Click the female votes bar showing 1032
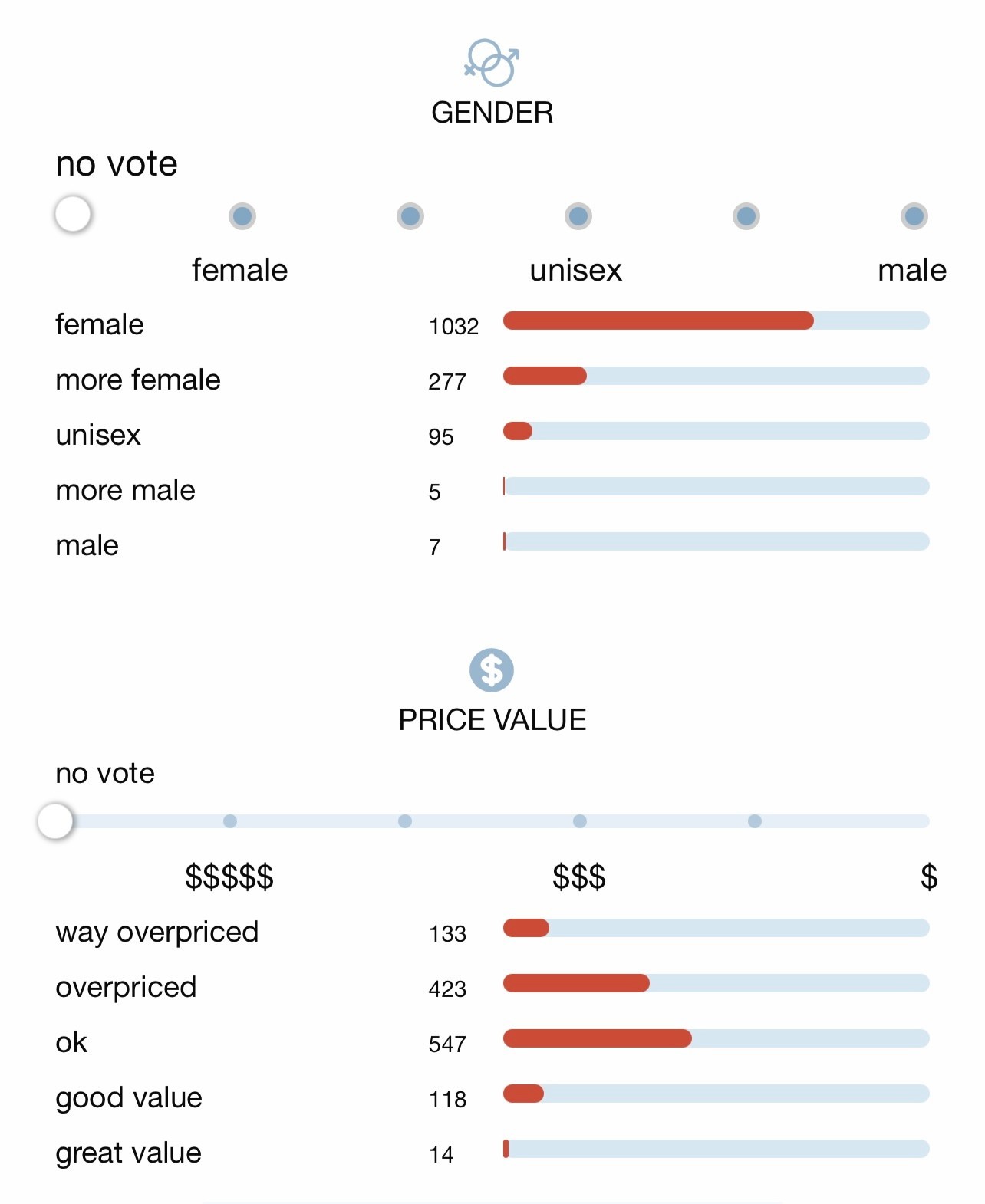The height and width of the screenshot is (1204, 985). coord(717,321)
